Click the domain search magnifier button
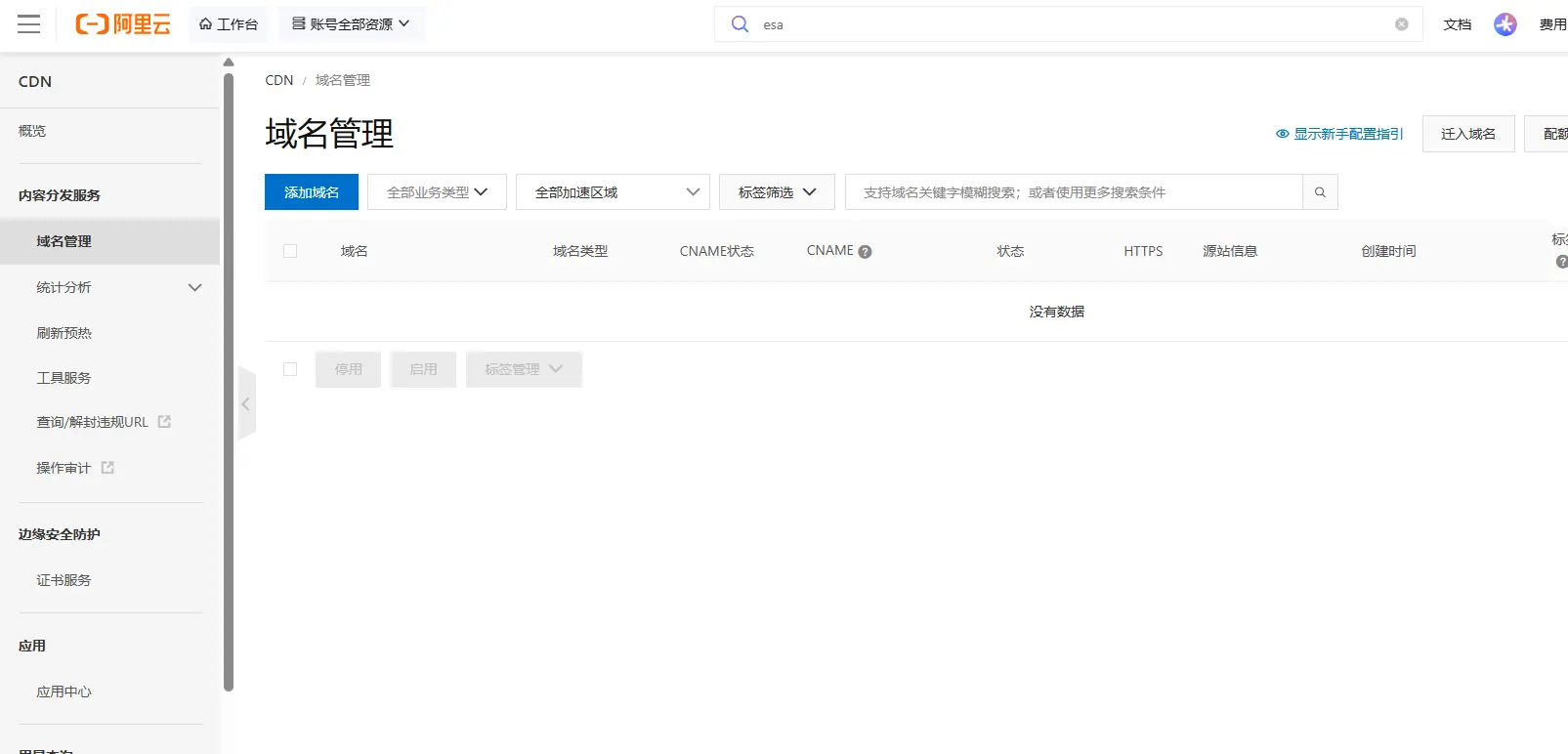Screen dimensions: 1568x754 pyautogui.click(x=1320, y=192)
